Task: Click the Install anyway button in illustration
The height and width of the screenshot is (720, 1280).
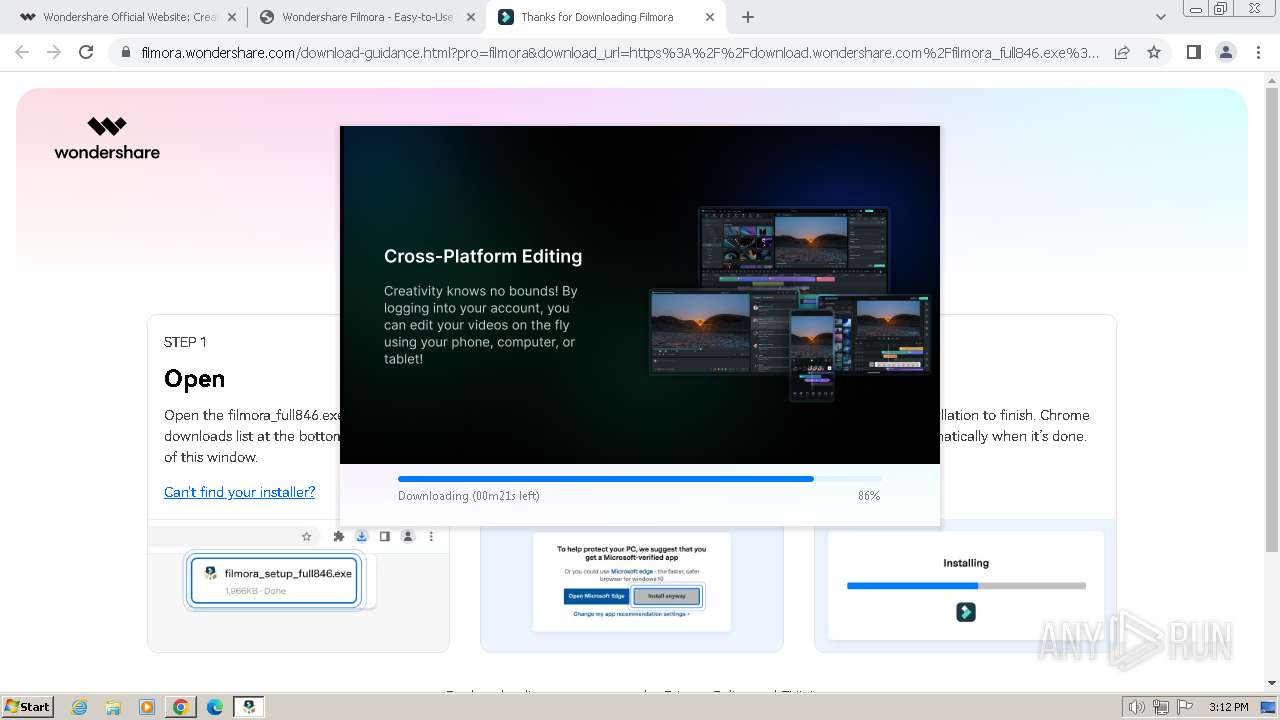Action: (667, 596)
